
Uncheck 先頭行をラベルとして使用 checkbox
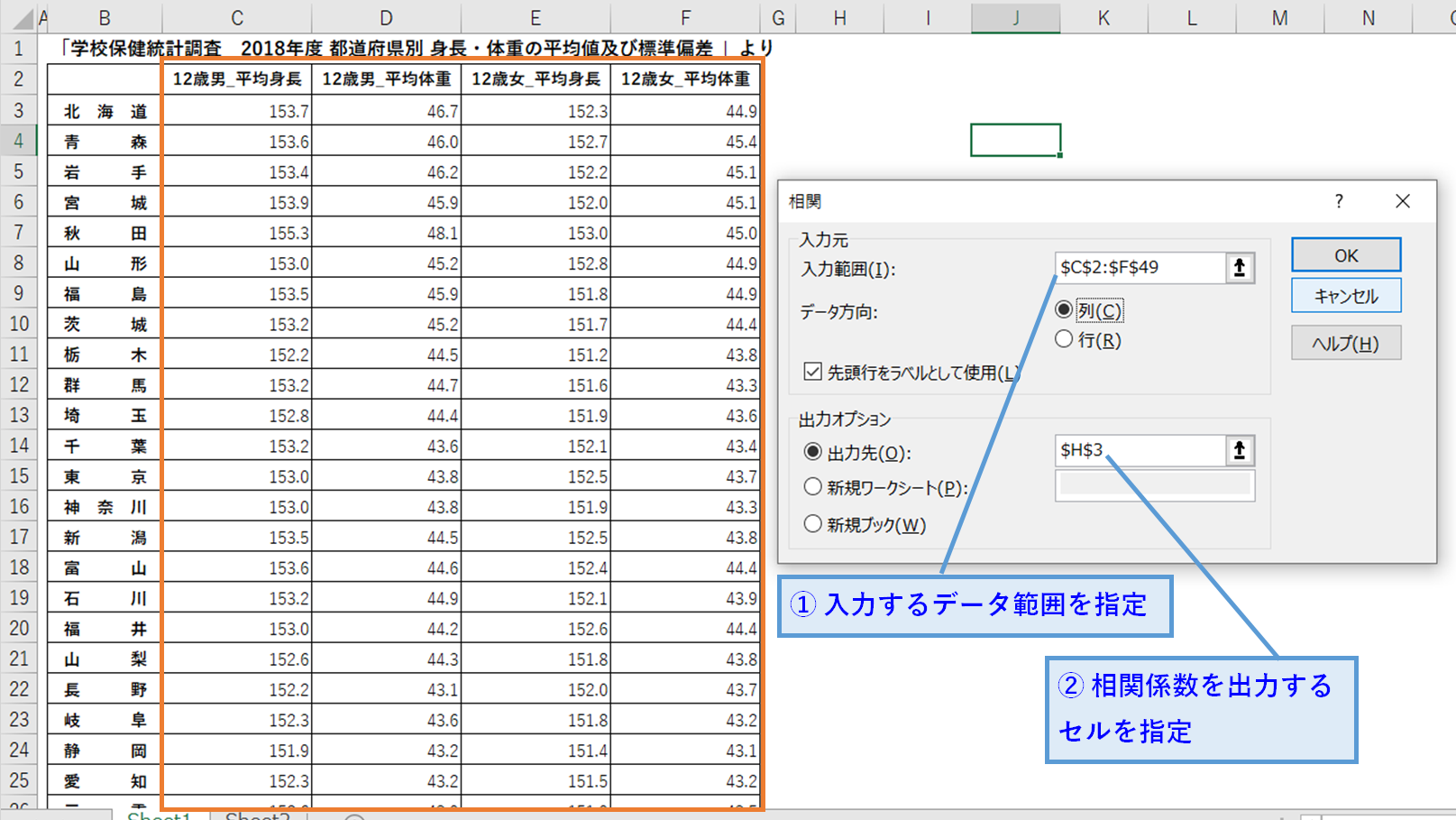tap(814, 370)
